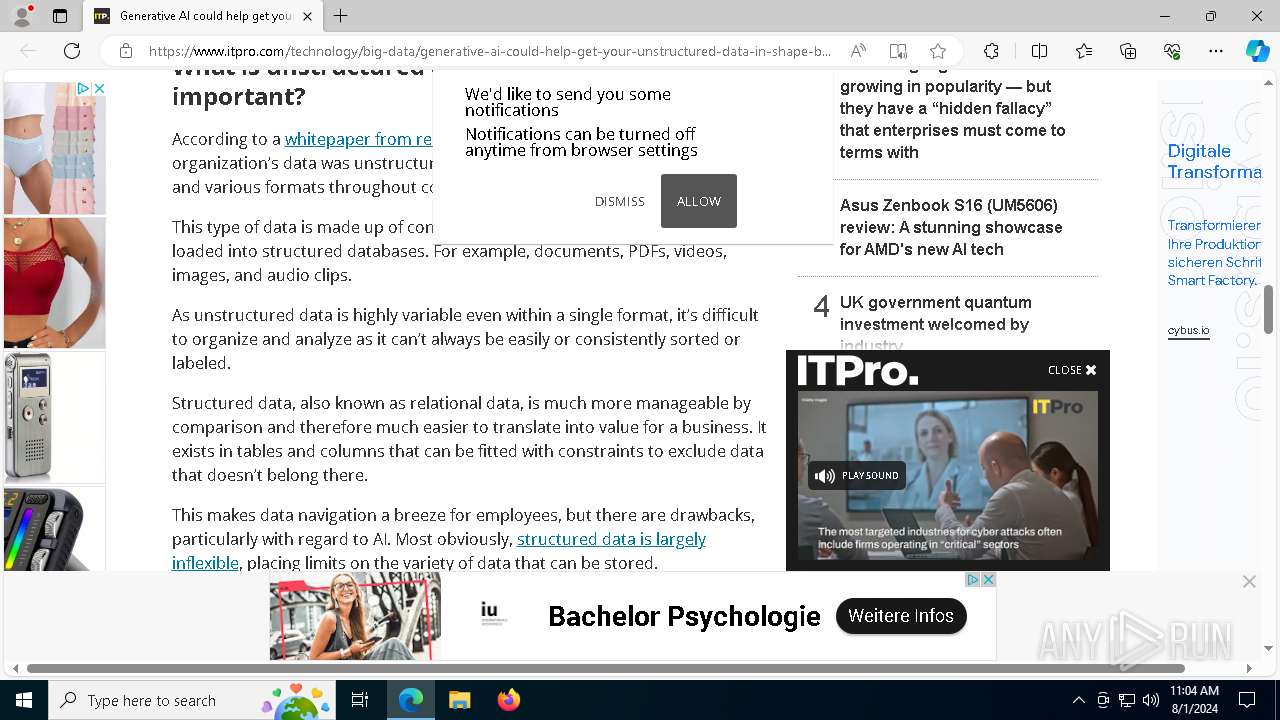Open the Action Center notifications icon
Viewport: 1280px width, 720px height.
click(1247, 700)
